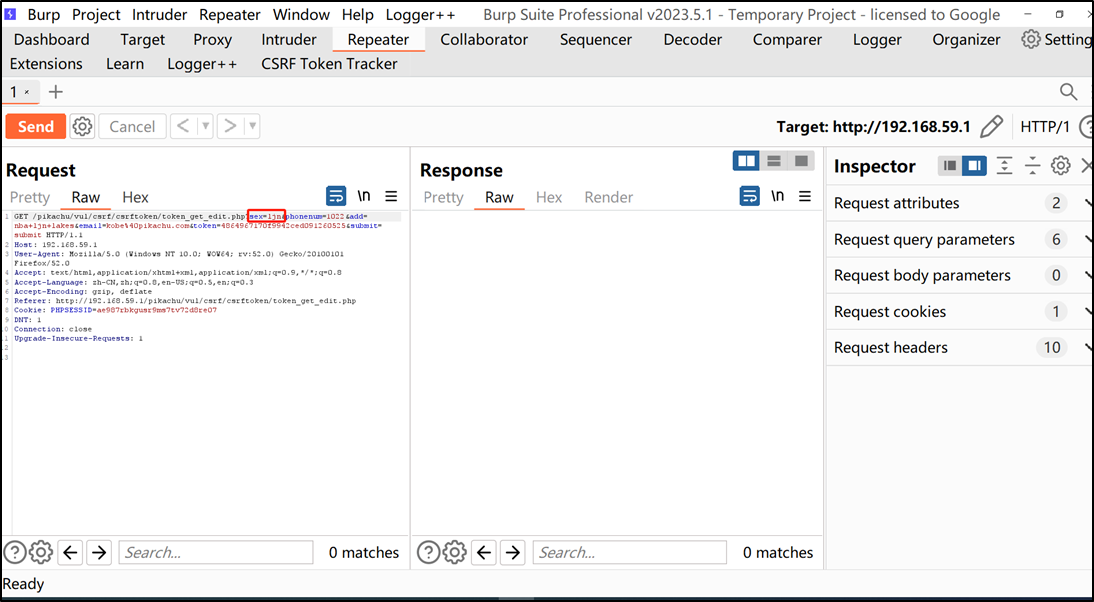The image size is (1094, 602).
Task: Select side-by-side layout view
Action: click(x=746, y=161)
